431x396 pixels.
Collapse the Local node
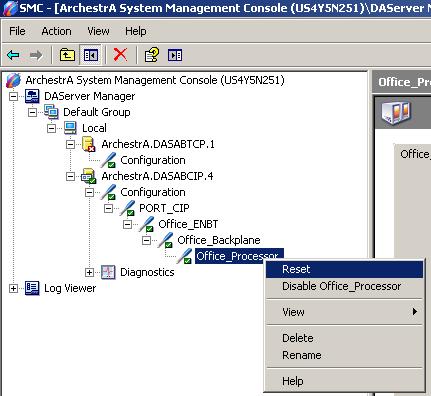pos(51,128)
